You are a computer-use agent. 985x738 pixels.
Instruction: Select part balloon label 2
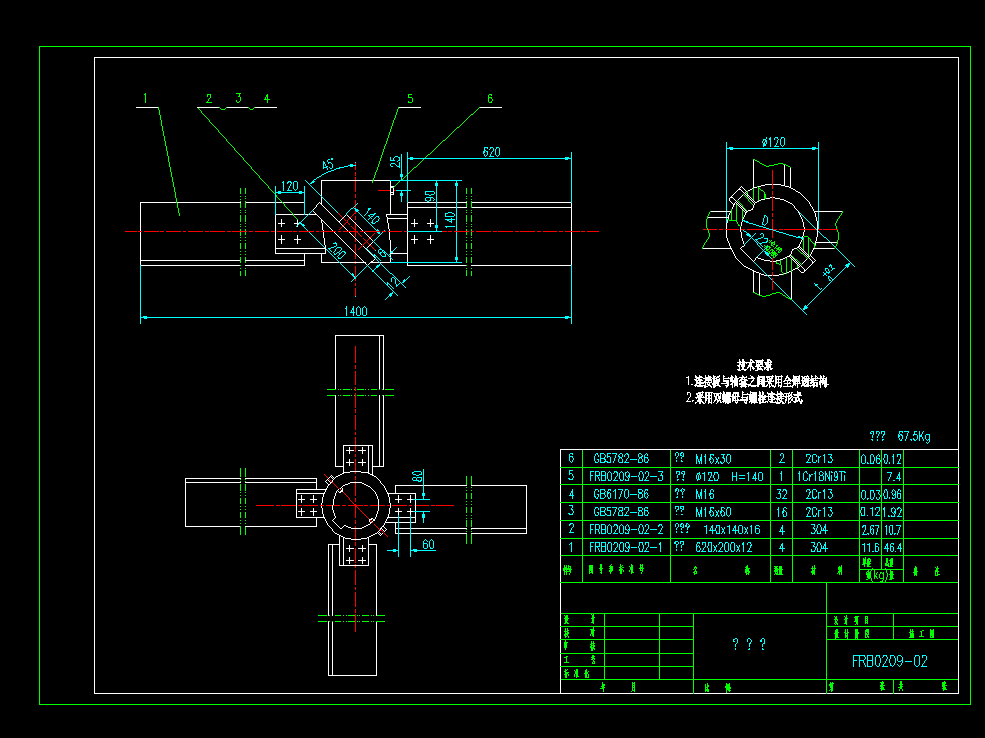(209, 98)
